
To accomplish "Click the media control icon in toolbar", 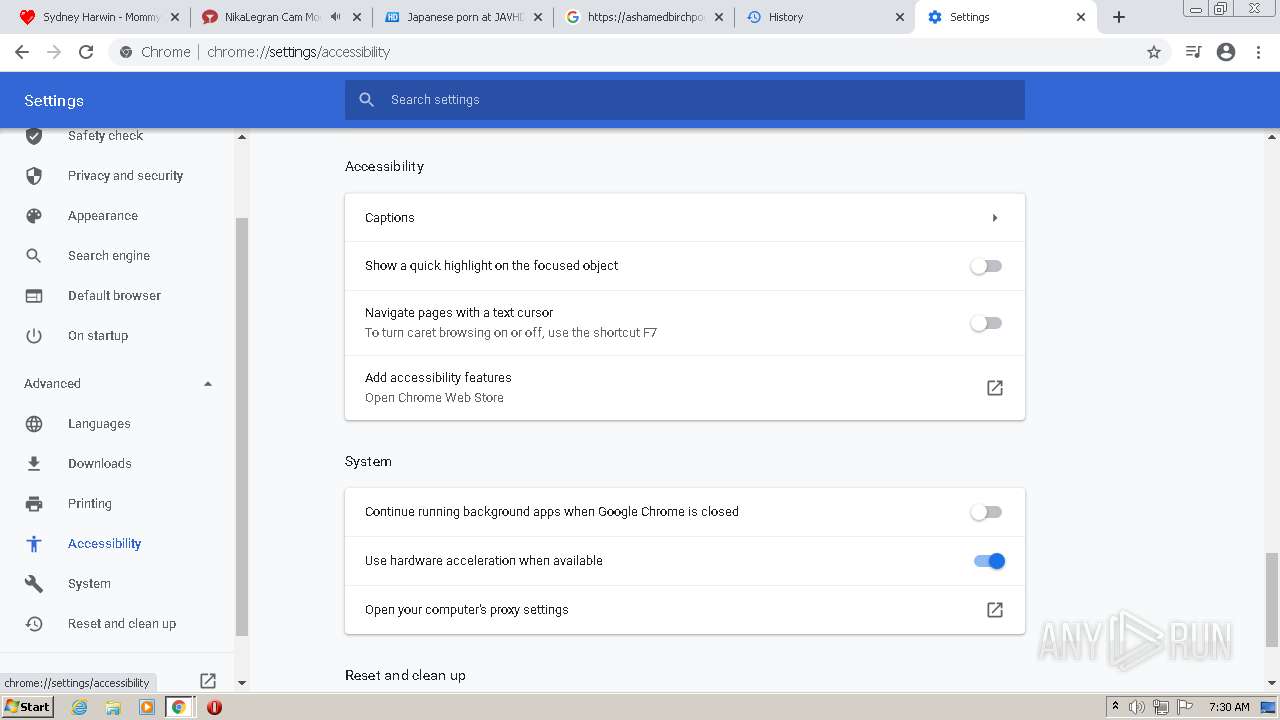I will click(x=1193, y=52).
